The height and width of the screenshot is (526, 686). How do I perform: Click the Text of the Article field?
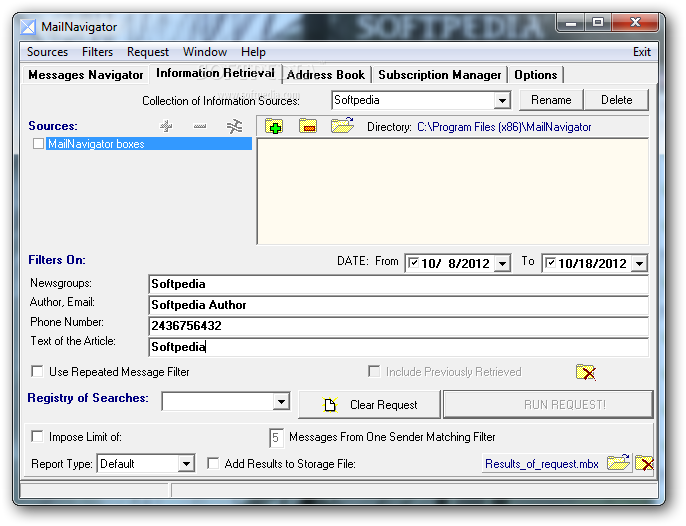[x=398, y=347]
